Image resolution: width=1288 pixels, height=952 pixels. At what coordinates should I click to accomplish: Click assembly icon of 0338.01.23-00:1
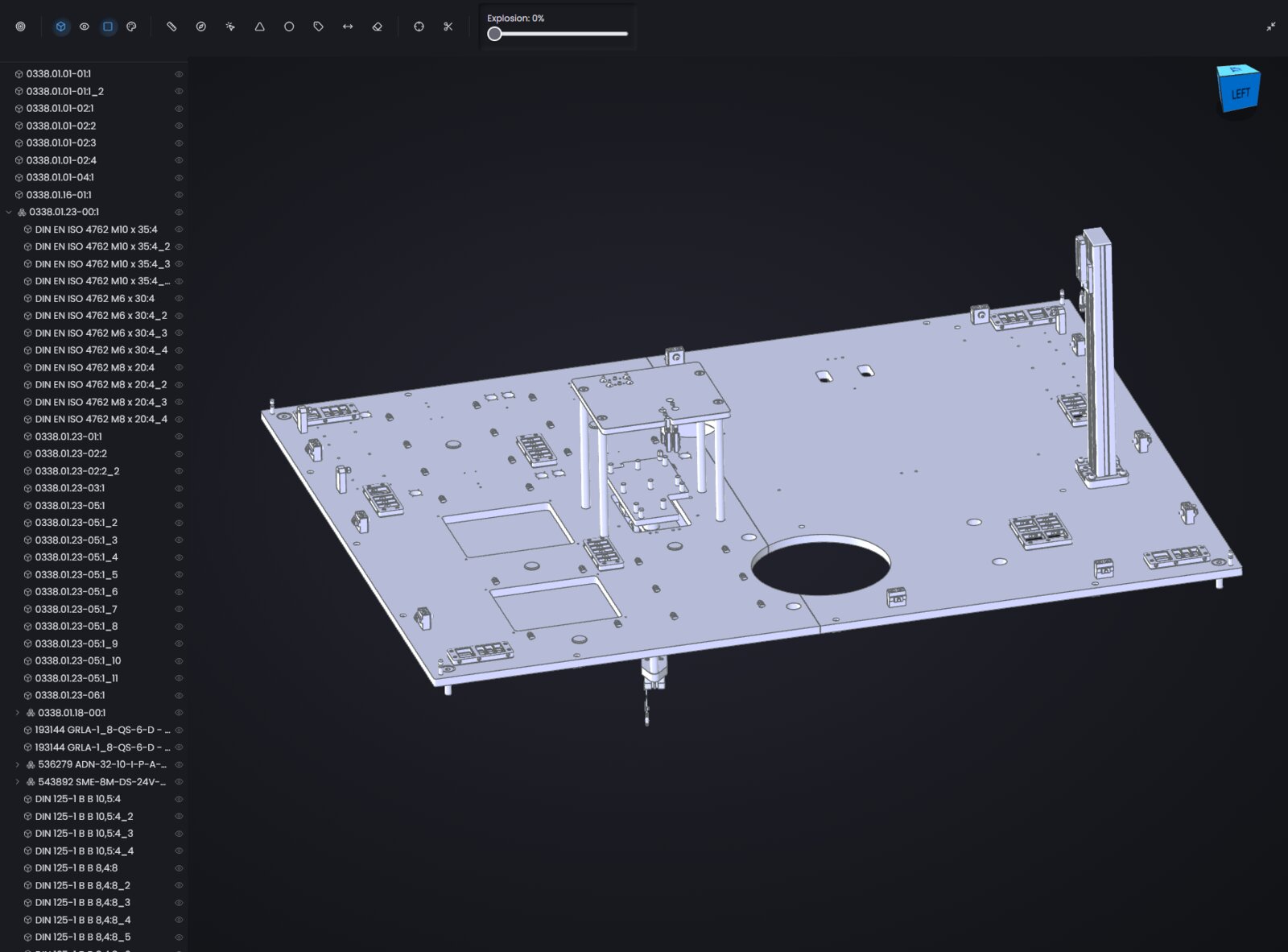coord(22,212)
